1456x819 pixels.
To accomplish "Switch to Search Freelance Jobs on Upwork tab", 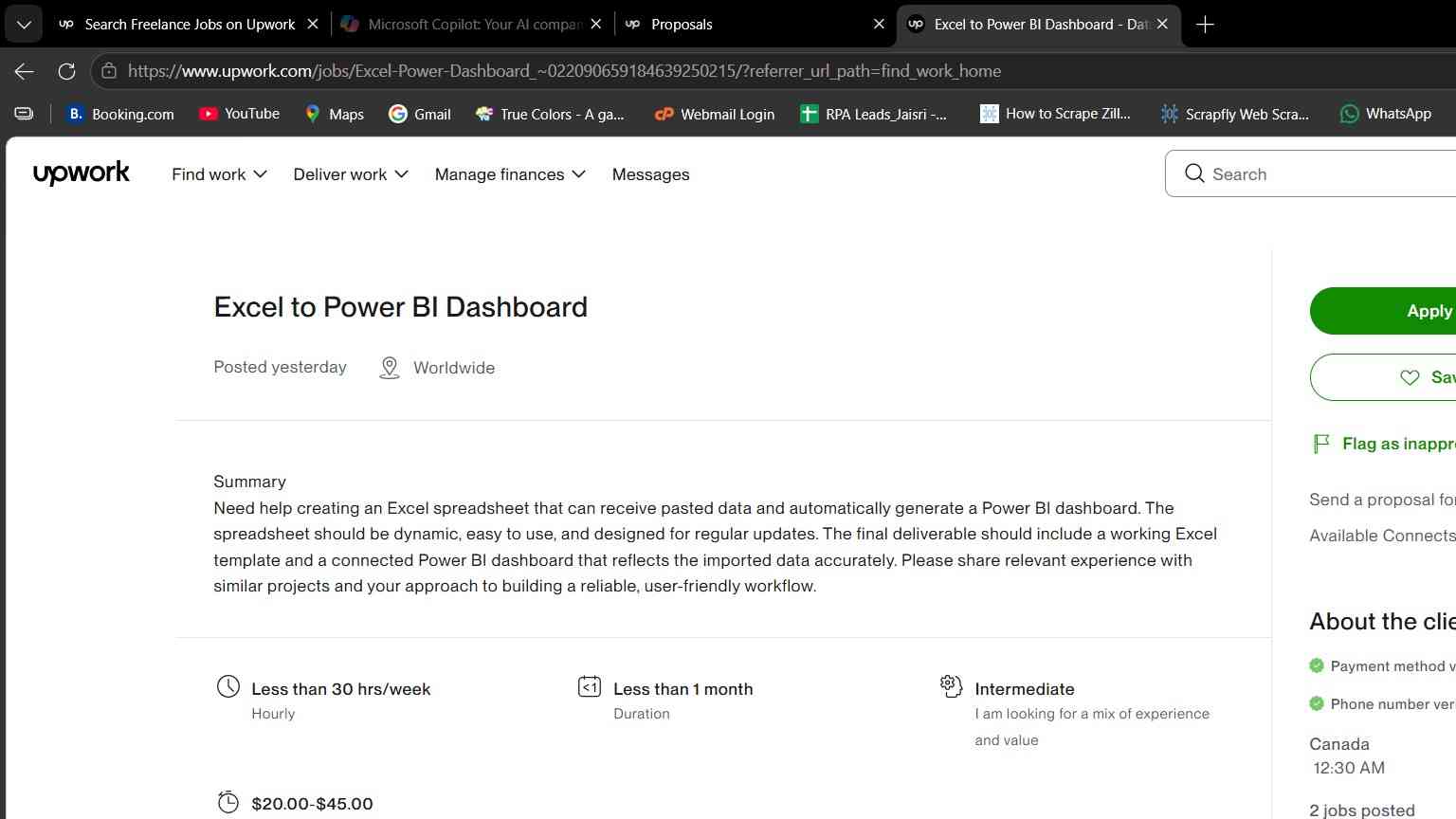I will tap(189, 25).
